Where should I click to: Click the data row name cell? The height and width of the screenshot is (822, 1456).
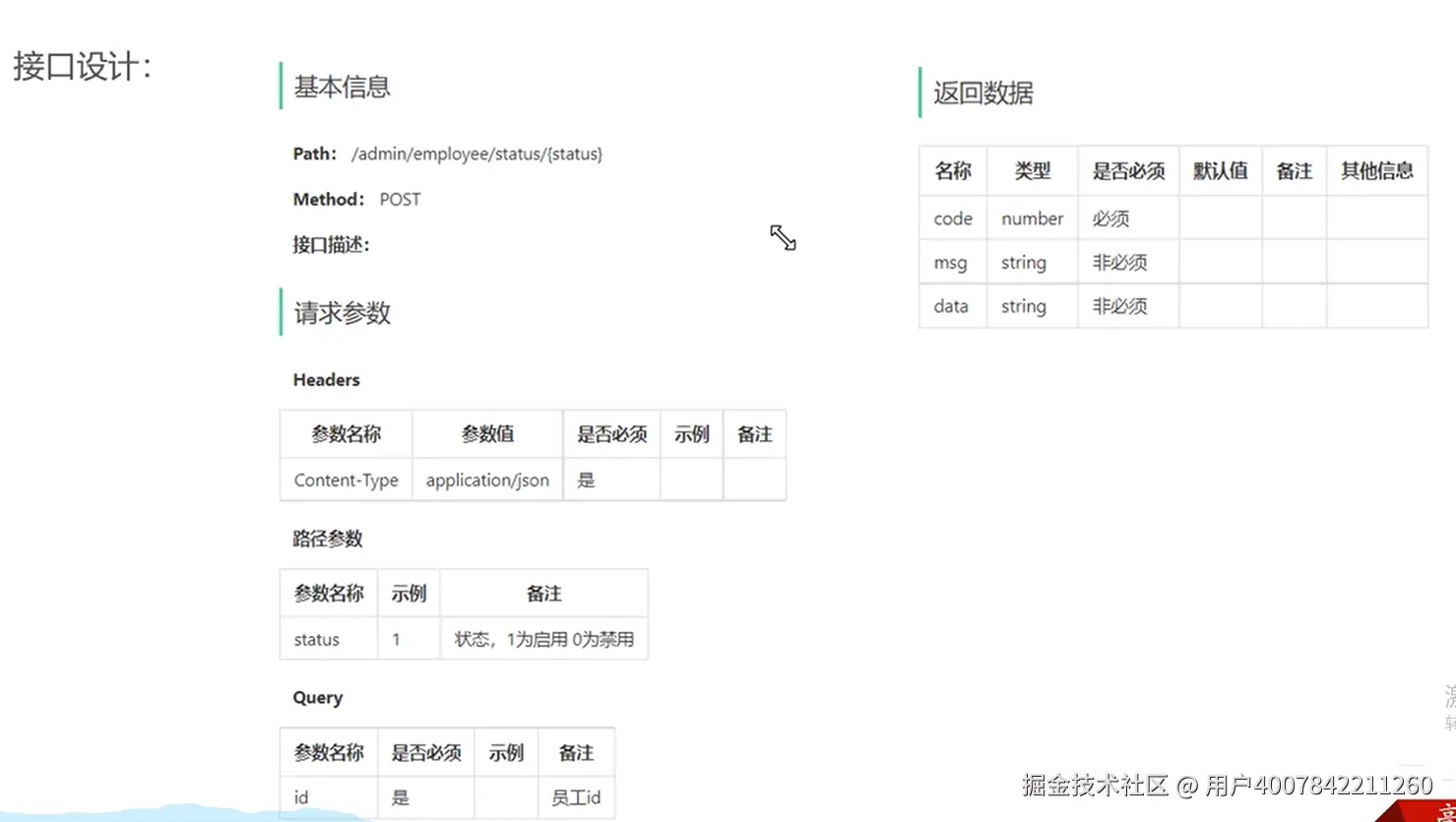tap(953, 306)
